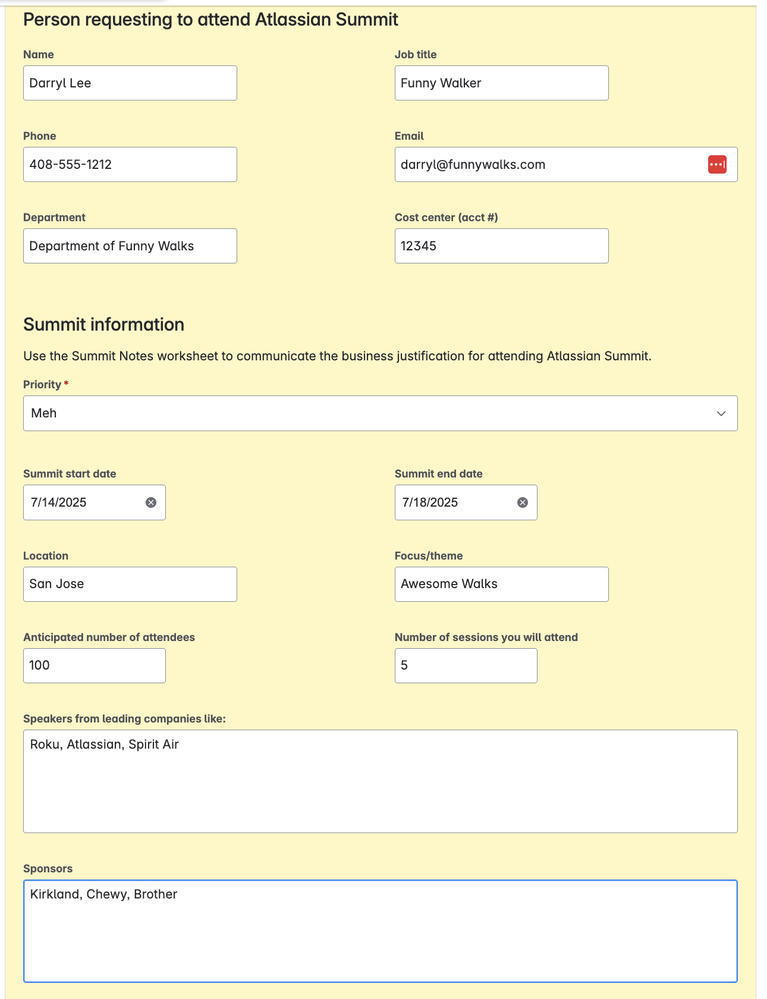This screenshot has height=999, width=767.
Task: Click the 'Name' label
Action: [x=38, y=54]
